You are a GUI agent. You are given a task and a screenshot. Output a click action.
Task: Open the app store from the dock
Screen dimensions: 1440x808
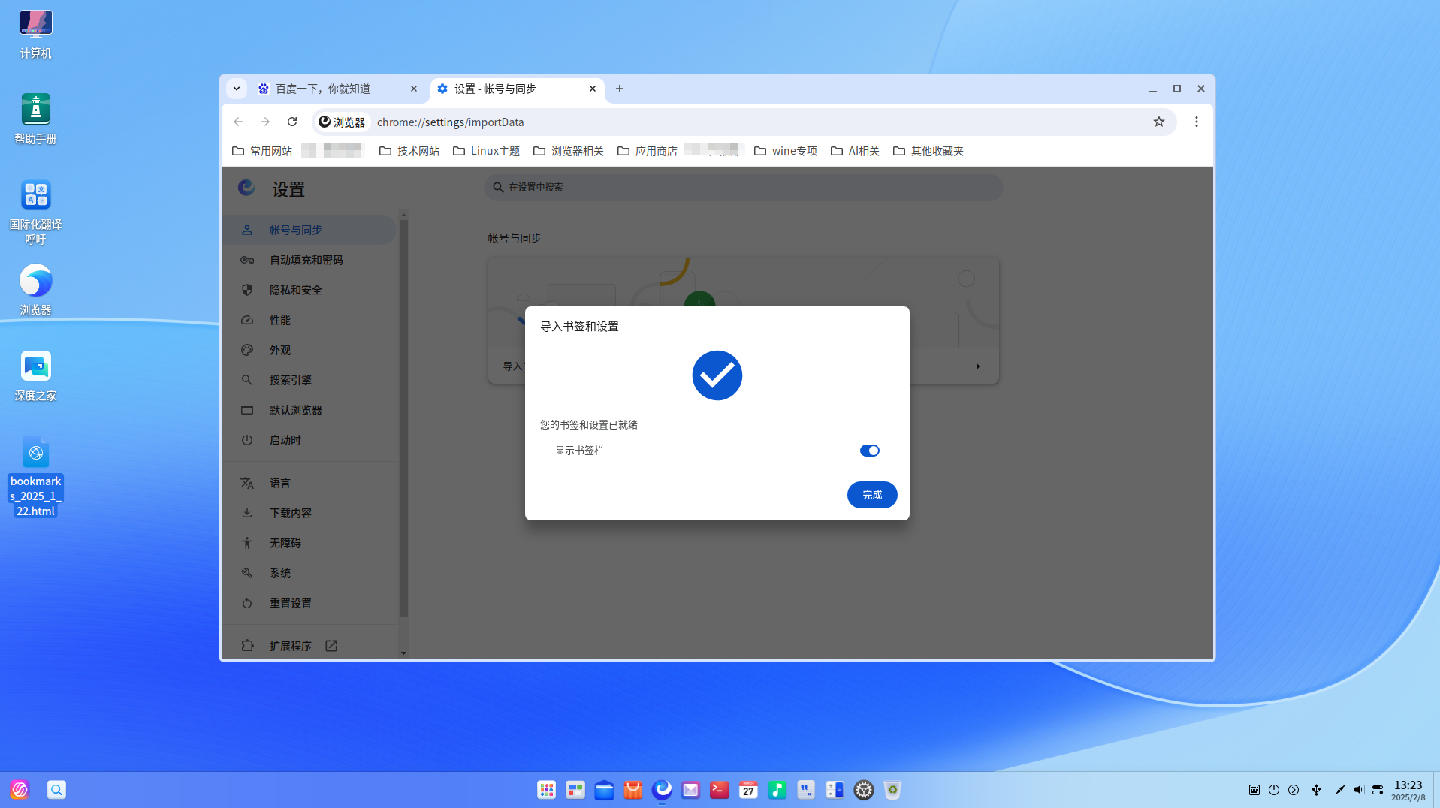[x=633, y=790]
